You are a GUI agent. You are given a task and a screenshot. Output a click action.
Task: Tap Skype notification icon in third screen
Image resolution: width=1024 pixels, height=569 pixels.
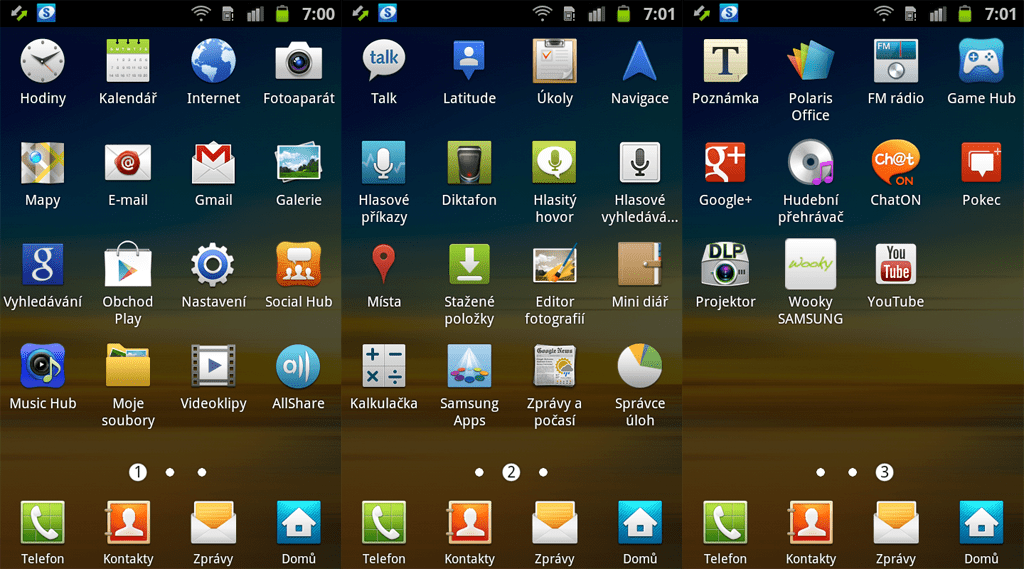click(729, 13)
